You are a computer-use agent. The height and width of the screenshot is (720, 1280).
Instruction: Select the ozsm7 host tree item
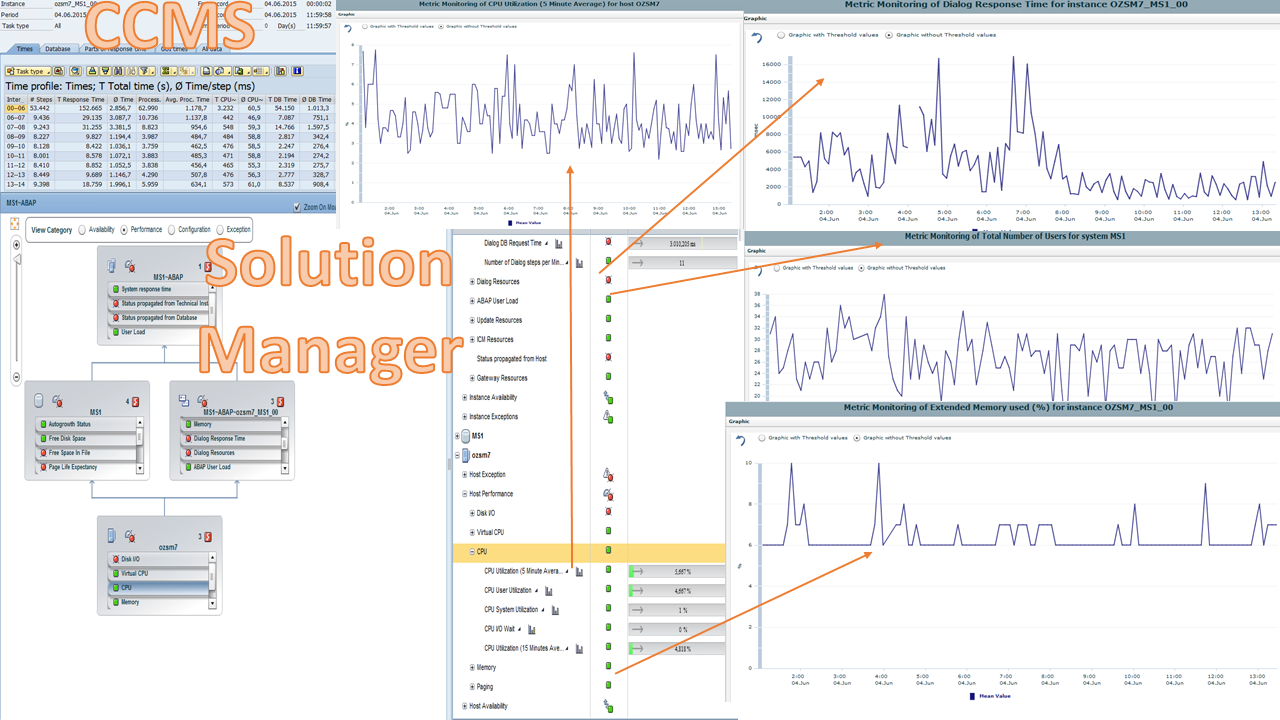click(481, 455)
